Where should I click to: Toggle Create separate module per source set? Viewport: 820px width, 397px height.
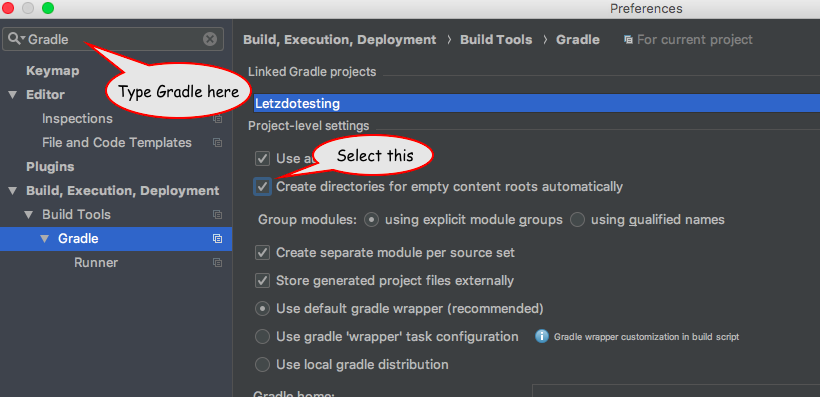point(262,253)
